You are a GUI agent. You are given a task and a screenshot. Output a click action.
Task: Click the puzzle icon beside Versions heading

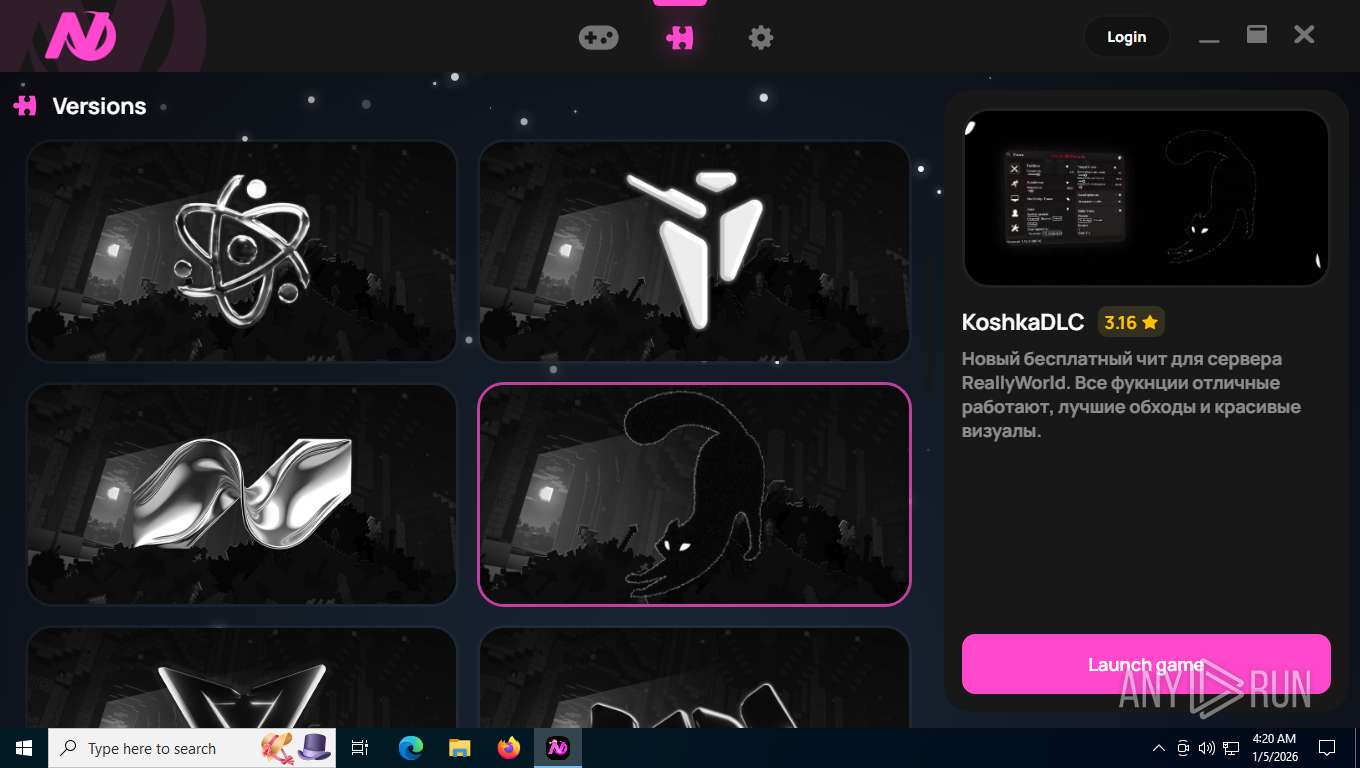[25, 105]
